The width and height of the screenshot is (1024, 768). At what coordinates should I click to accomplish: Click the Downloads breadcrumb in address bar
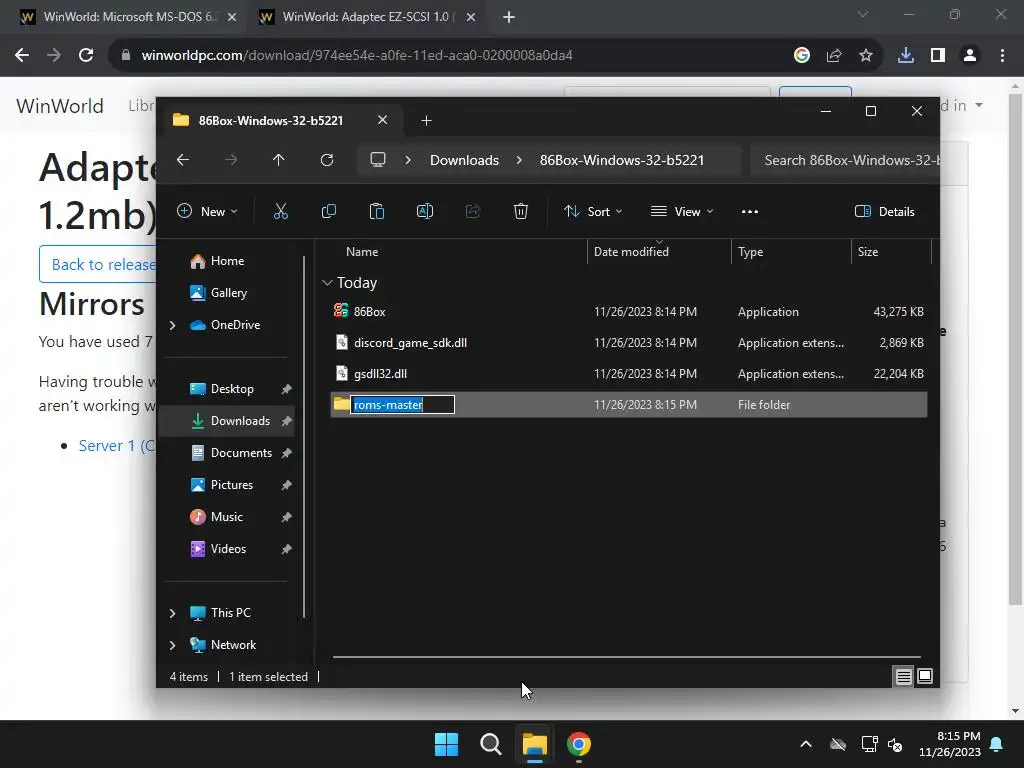464,160
